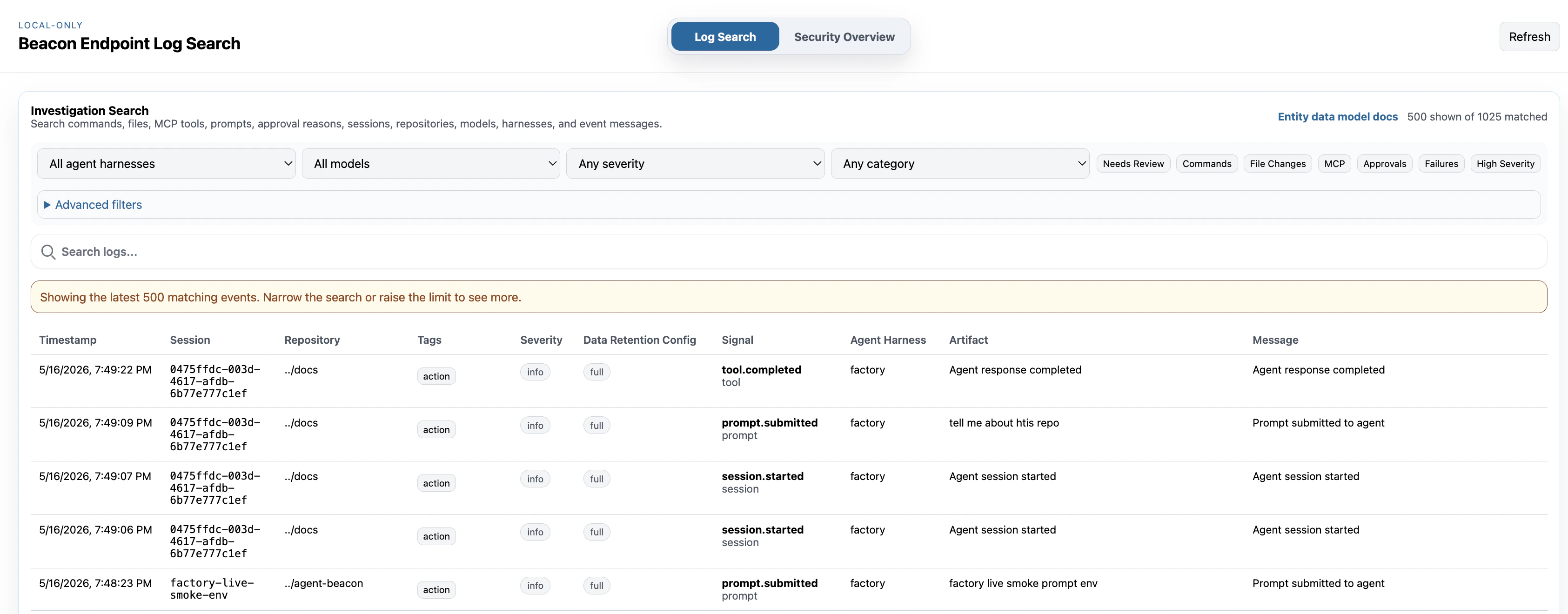Click prompt.submitted signal in 7:48:23 PM row
1568x614 pixels.
coord(770,584)
